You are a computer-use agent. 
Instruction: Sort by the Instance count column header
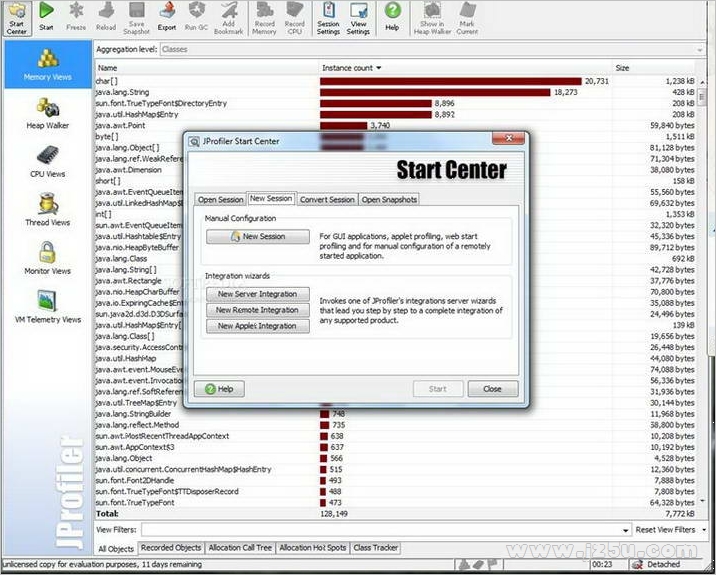(x=466, y=68)
